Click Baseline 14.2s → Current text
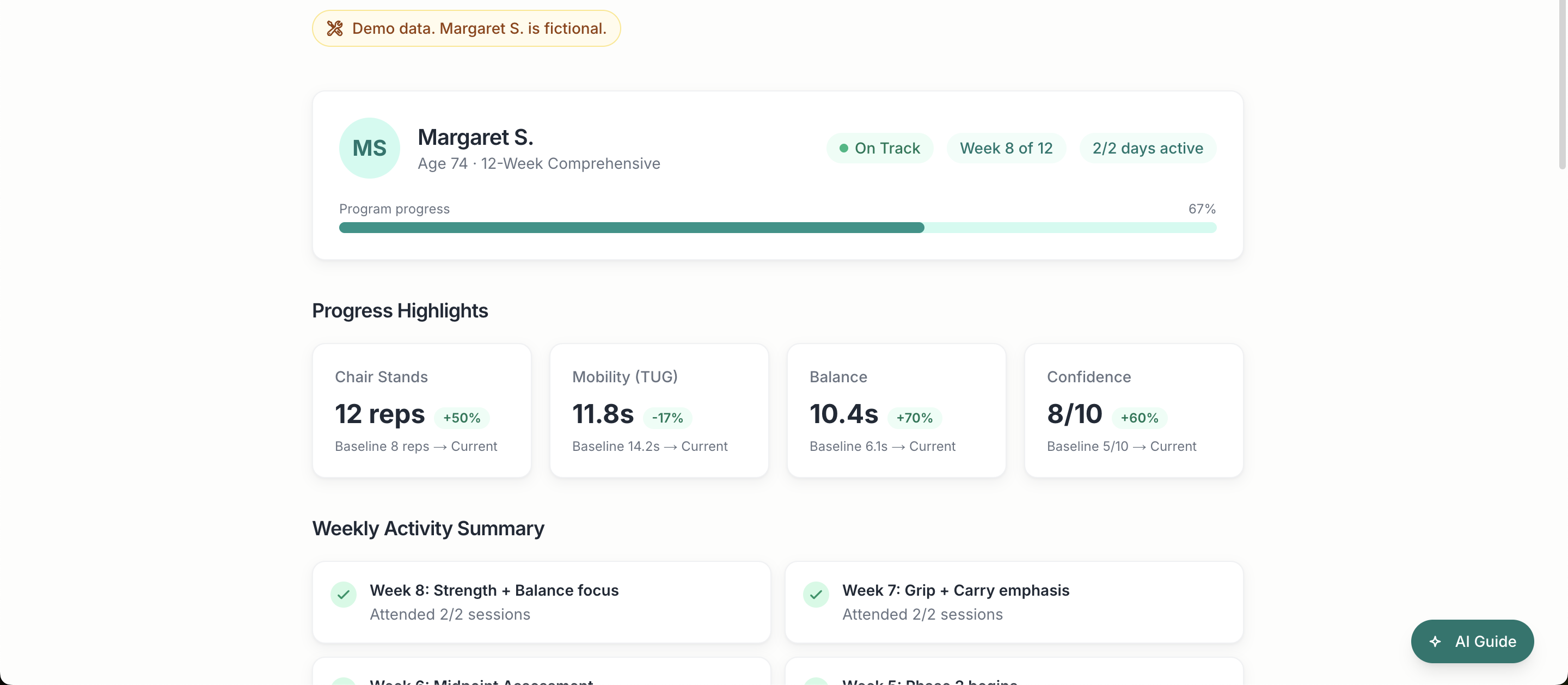 coord(650,447)
